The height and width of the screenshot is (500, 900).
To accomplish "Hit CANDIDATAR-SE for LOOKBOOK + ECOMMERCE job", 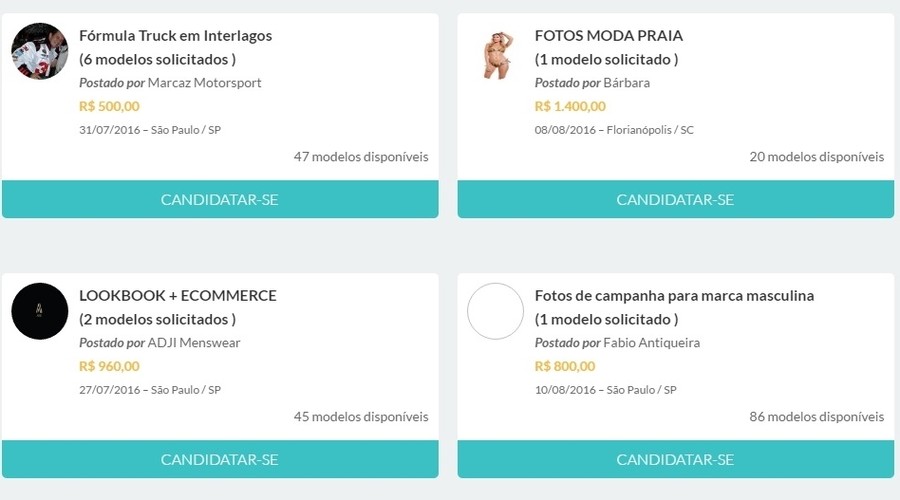I will point(220,459).
